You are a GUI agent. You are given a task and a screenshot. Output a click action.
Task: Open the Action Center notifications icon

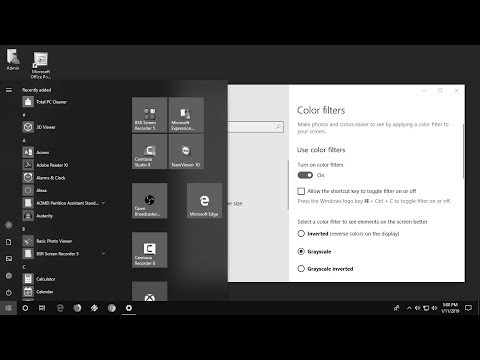pos(468,308)
